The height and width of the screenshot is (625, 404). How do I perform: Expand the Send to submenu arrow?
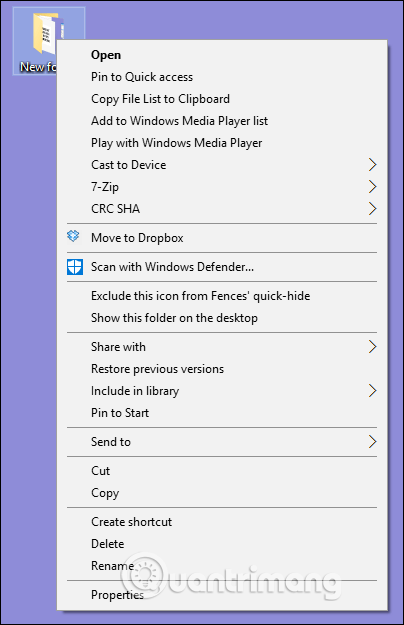372,442
